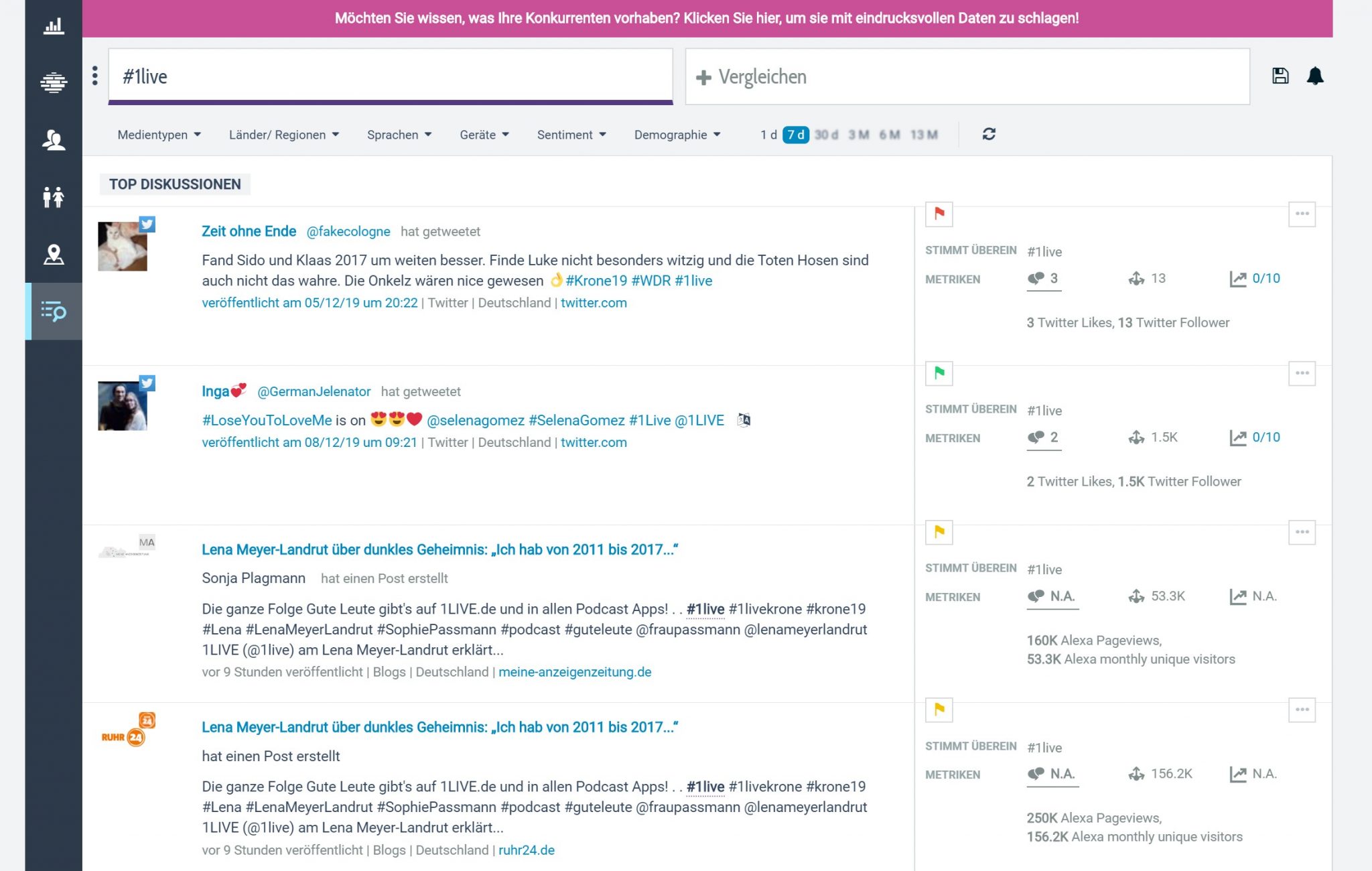
Task: Open the options menu on @fakecologne's tweet
Action: pos(1302,214)
